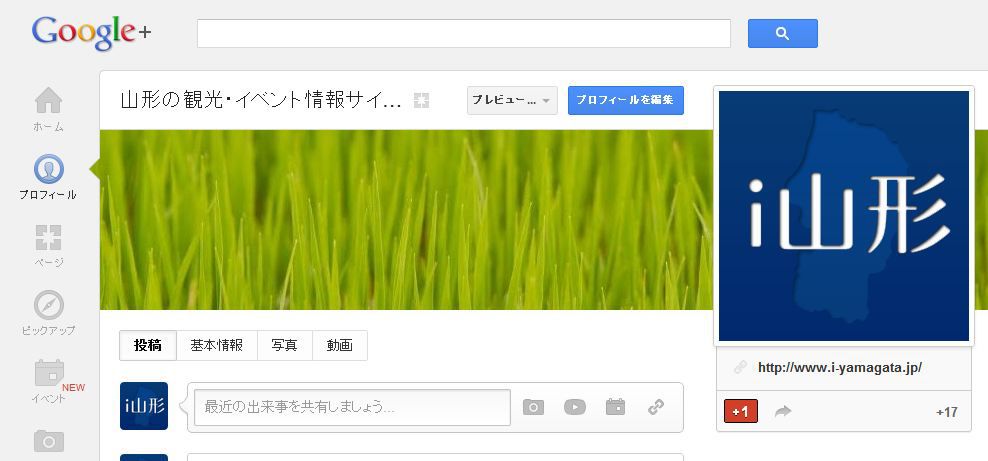Share the page via the arrow icon

coord(783,412)
